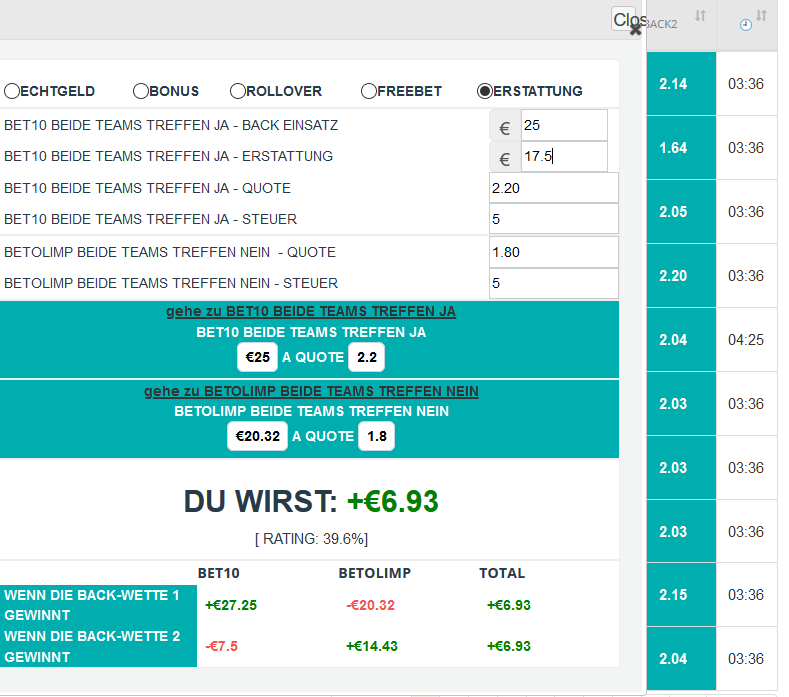789x697 pixels.
Task: Click the BETOLIMP STEUER field
Action: [x=554, y=283]
